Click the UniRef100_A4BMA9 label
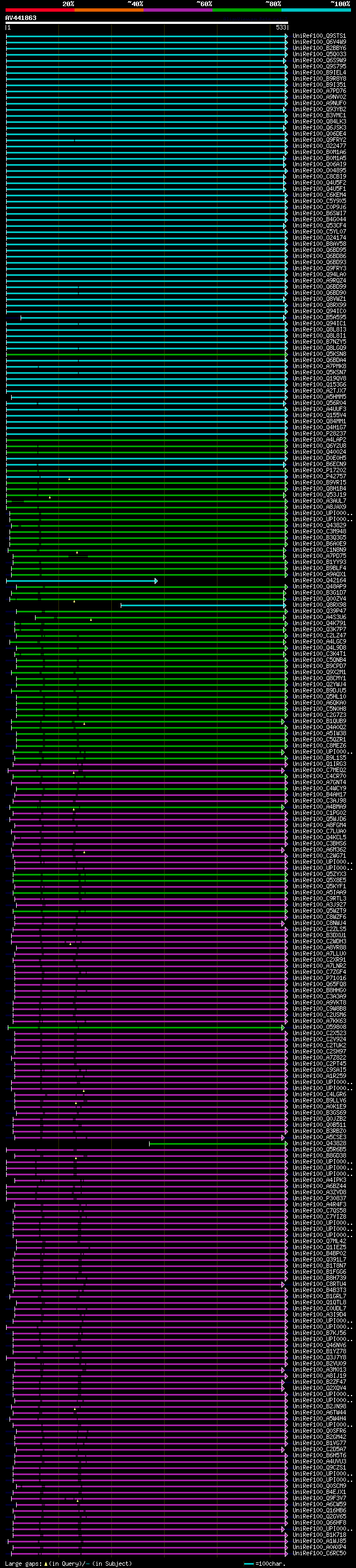 319,807
